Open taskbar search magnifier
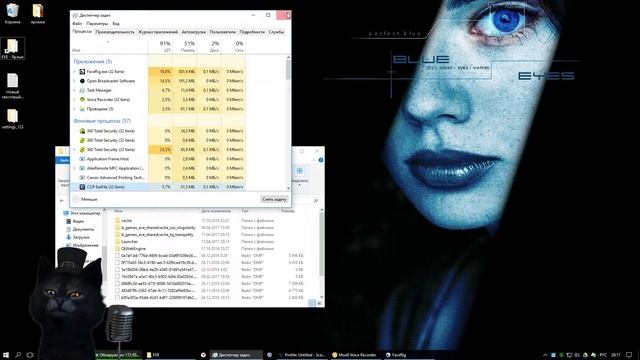 tap(18, 355)
